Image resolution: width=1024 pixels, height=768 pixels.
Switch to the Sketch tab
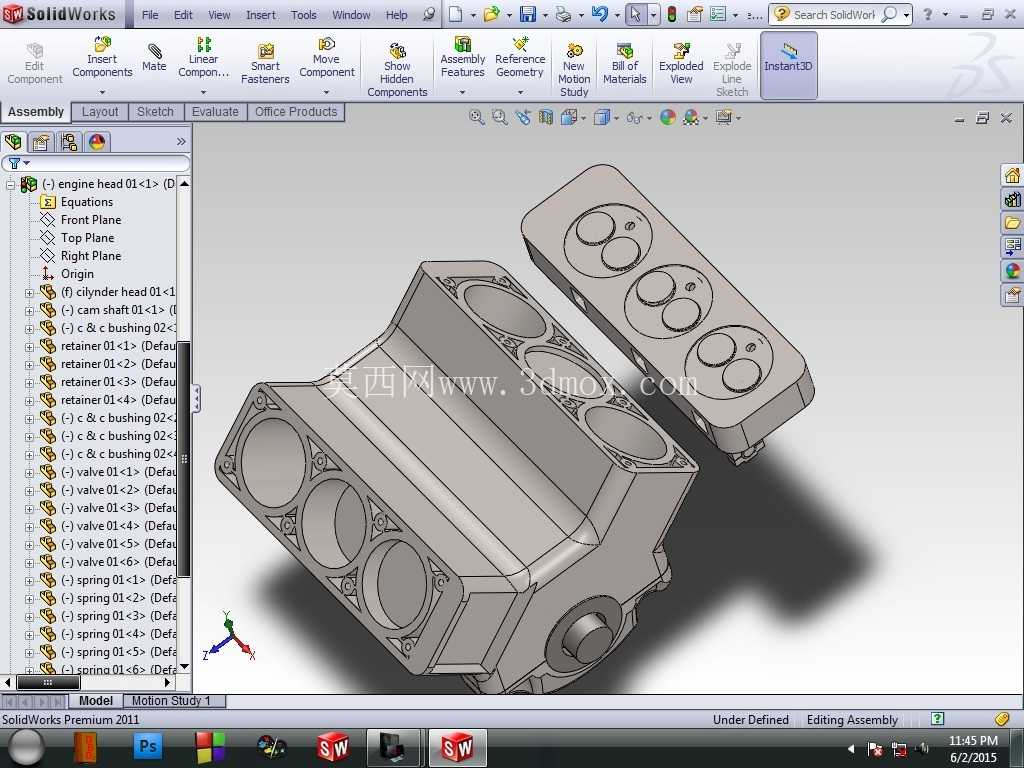coord(155,112)
